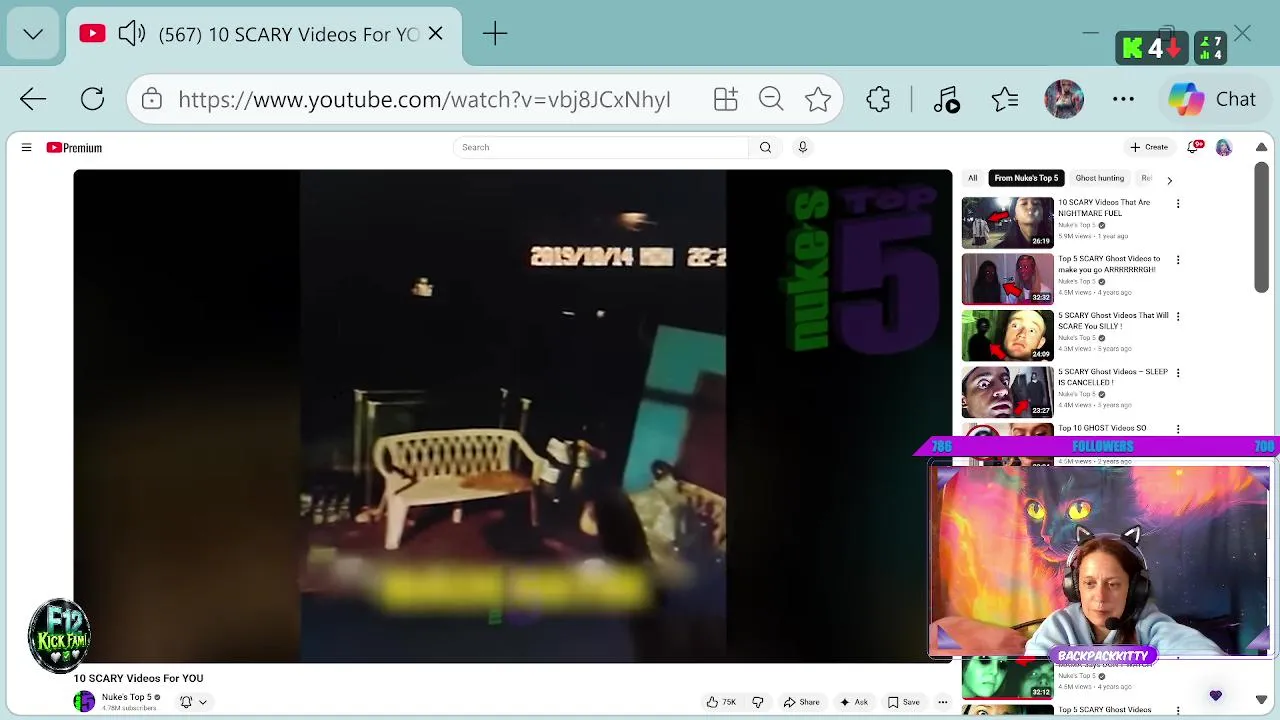Viewport: 1280px width, 720px height.
Task: Open the browser extensions menu
Action: (878, 99)
